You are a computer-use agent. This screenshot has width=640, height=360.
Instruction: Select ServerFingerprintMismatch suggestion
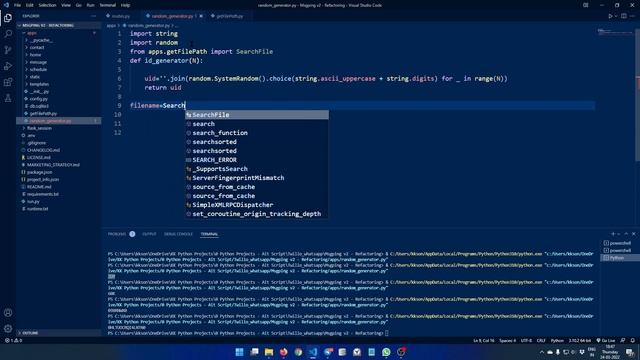pos(257,178)
